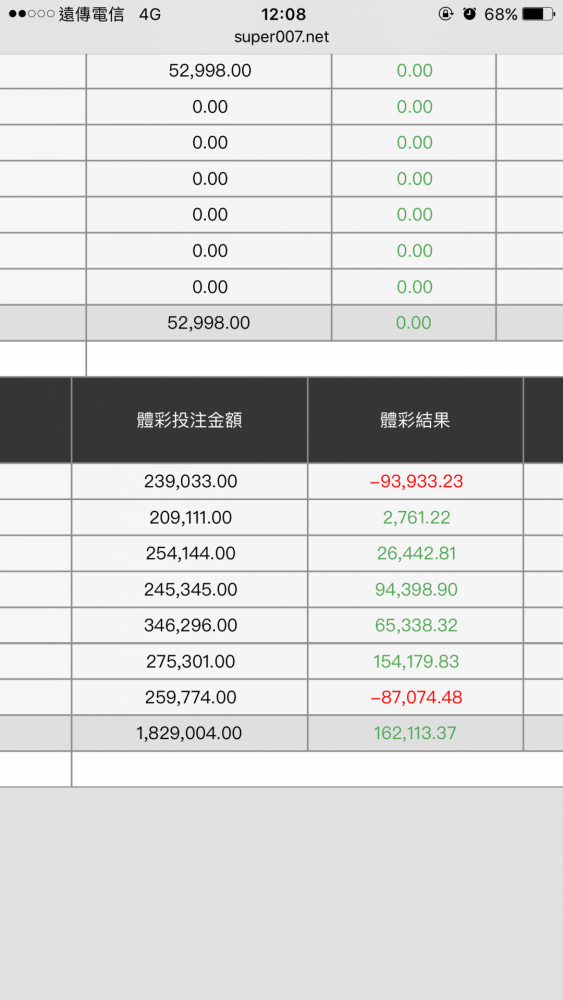
Task: Tap the alarm clock status icon
Action: 470,14
